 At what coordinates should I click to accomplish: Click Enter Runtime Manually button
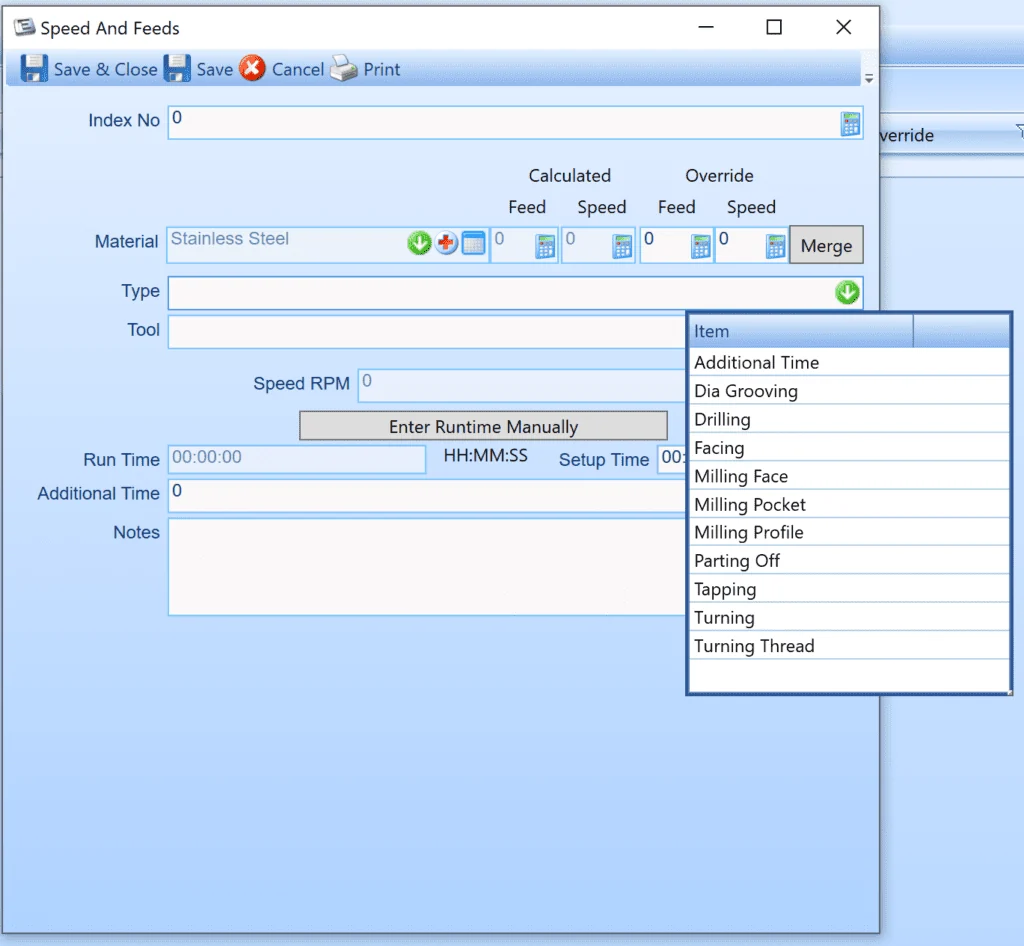point(483,426)
